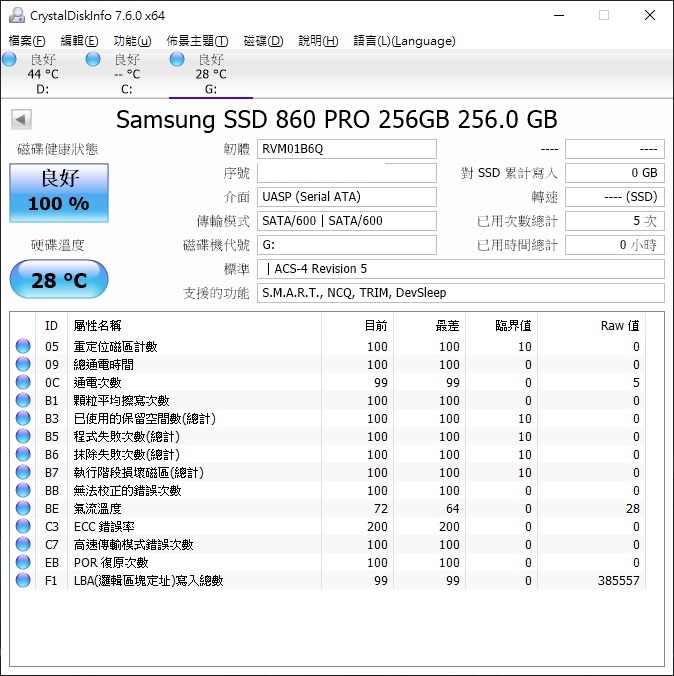Click status orb of attribute C7 row
Viewport: 674px width, 676px height.
point(23,545)
